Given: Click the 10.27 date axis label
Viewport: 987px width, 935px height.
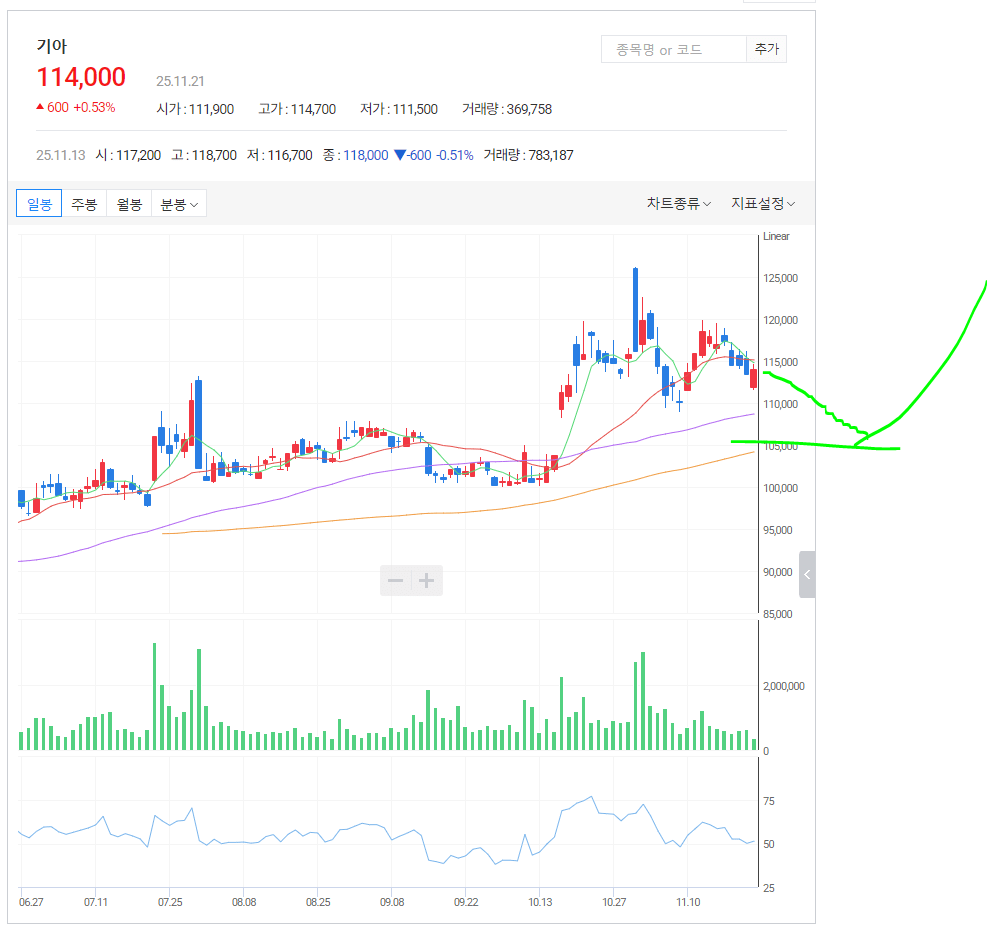Looking at the screenshot, I should coord(614,902).
